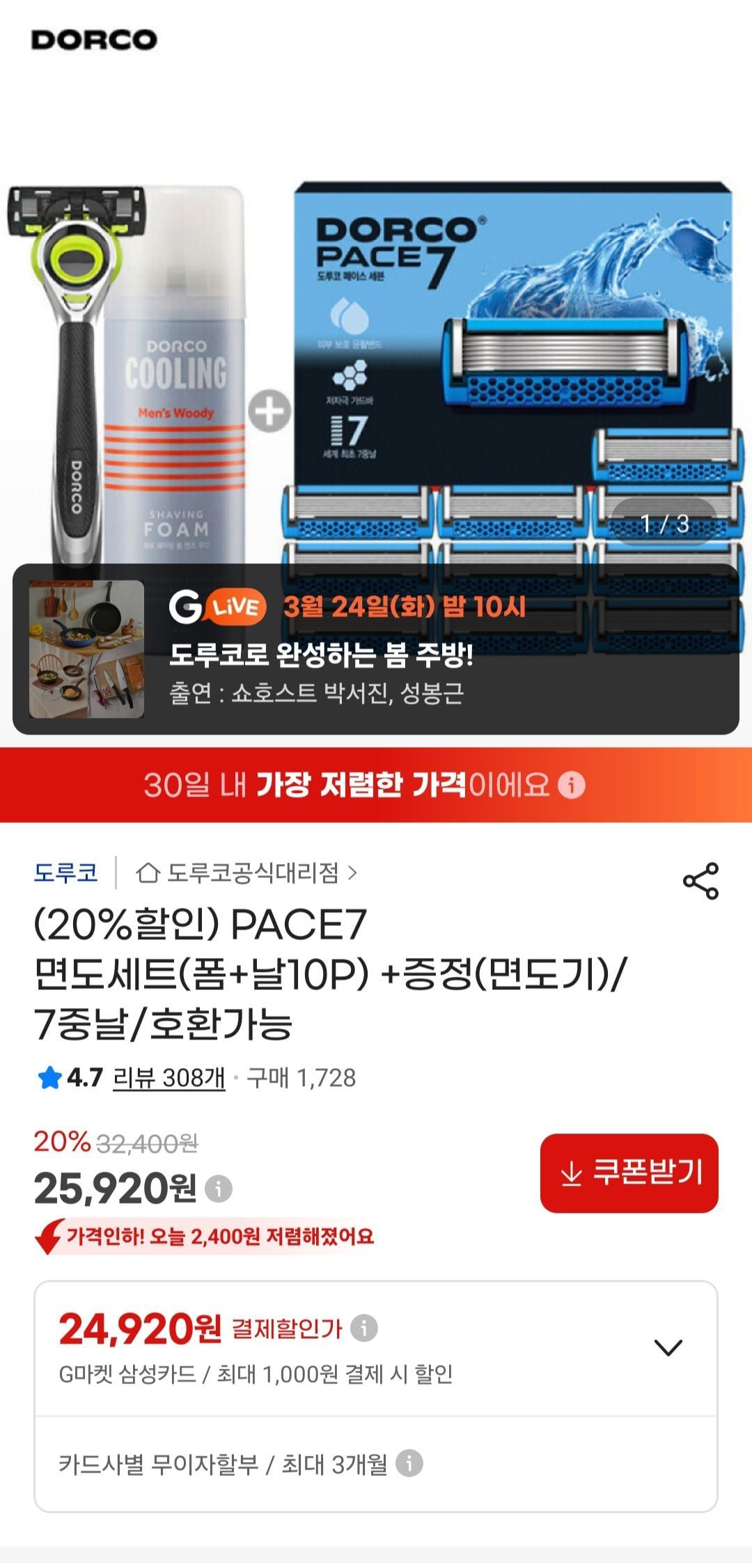Open 리뷰 308개 reviews link
Image resolution: width=752 pixels, height=1568 pixels.
[169, 1078]
